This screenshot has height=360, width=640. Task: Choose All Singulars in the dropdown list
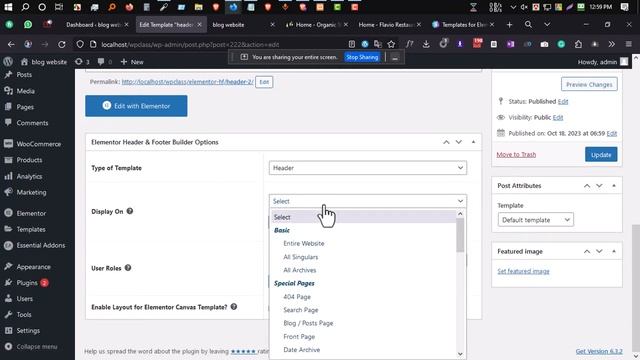300,257
